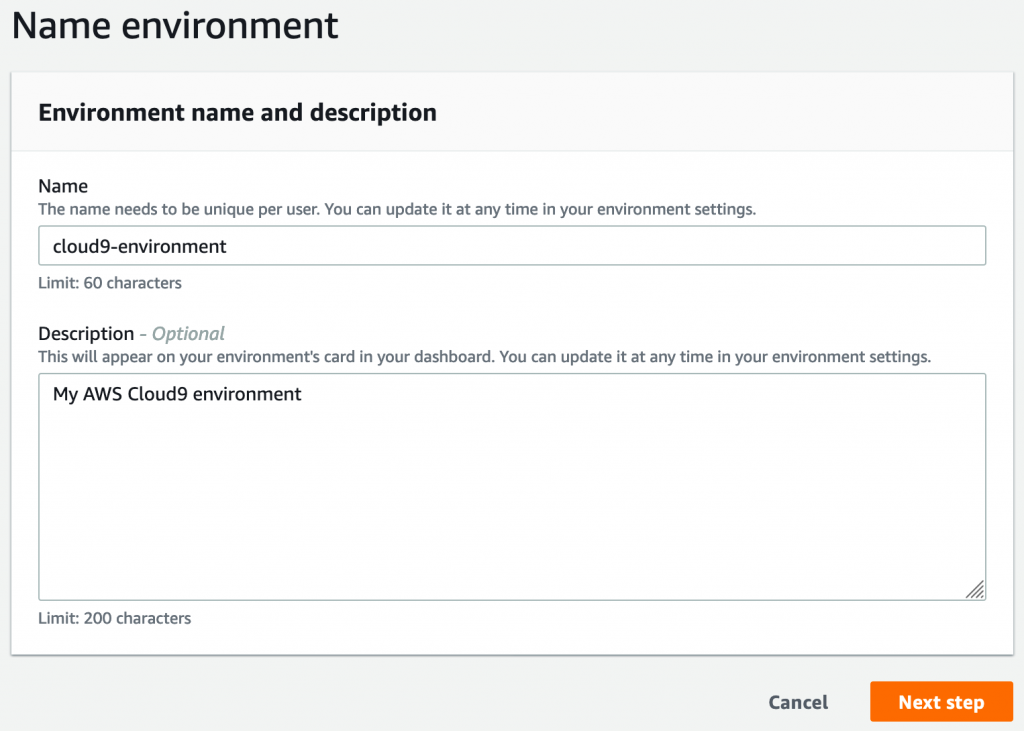Click the italic "Optional" text
This screenshot has width=1024, height=731.
click(188, 334)
